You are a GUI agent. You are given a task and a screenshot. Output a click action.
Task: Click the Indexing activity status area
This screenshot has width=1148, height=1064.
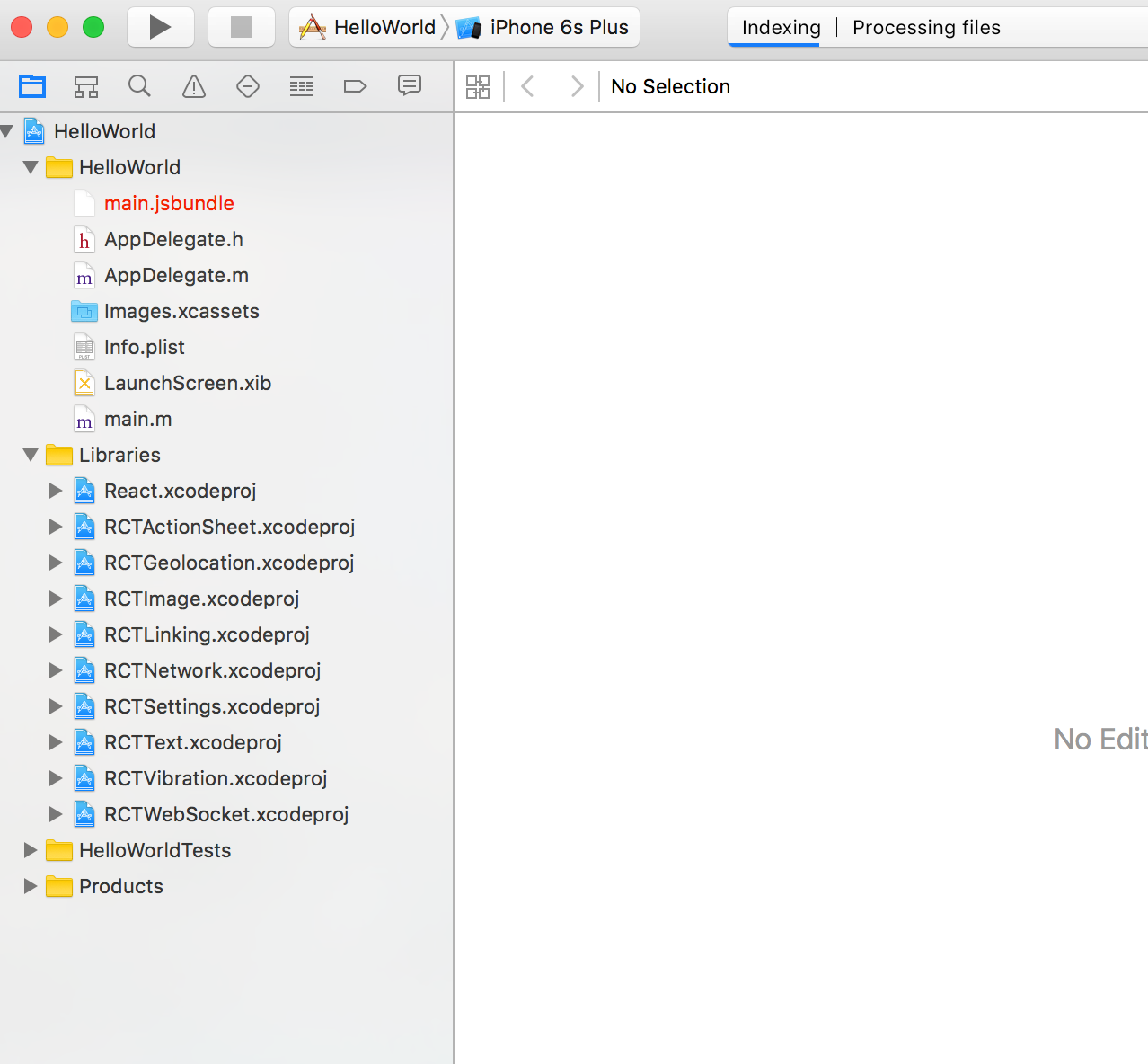(781, 28)
